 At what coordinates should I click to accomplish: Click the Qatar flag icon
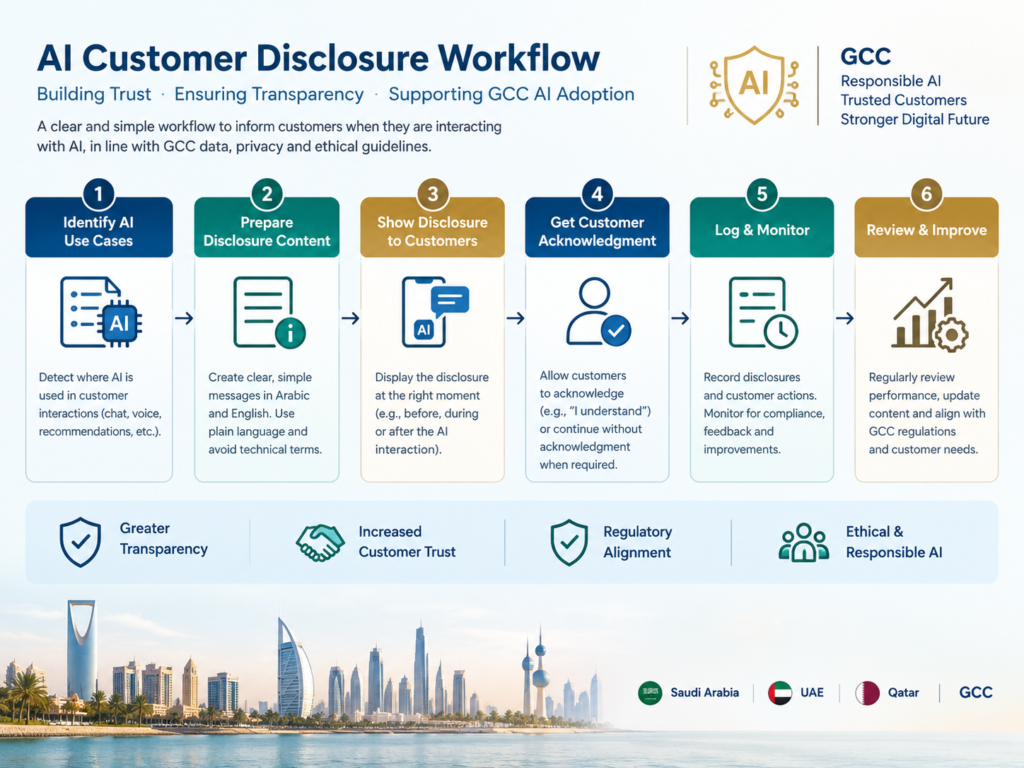pyautogui.click(x=867, y=693)
